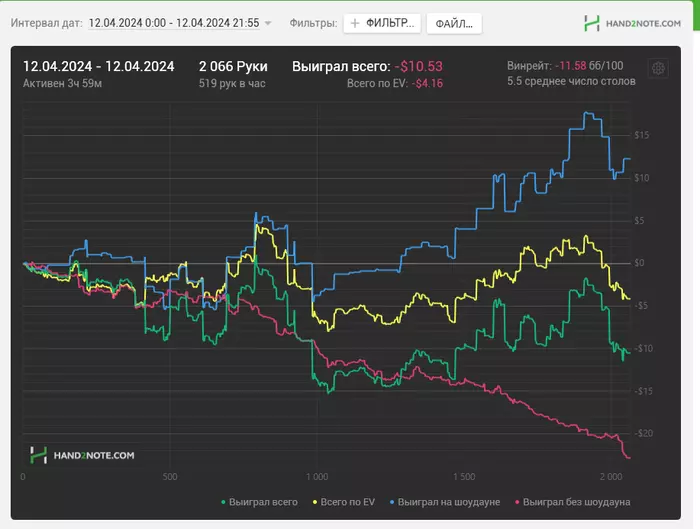
Task: Click the -$15 y-axis label
Action: coord(643,391)
